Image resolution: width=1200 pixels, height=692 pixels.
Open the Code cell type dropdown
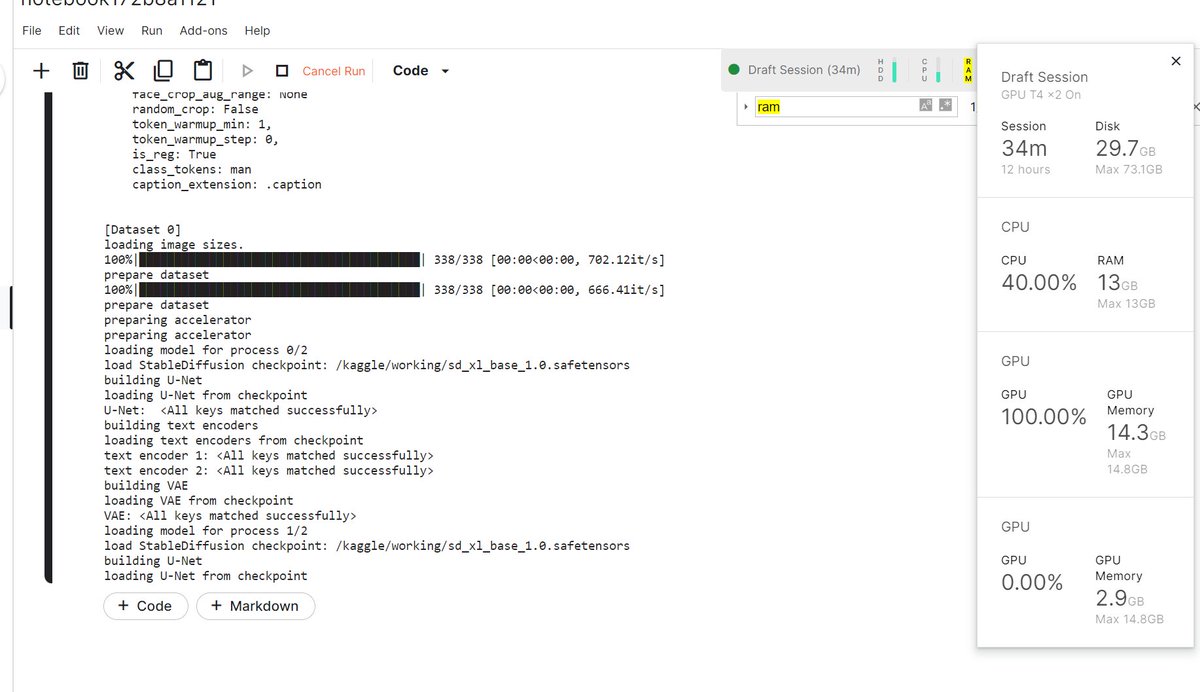(x=421, y=71)
